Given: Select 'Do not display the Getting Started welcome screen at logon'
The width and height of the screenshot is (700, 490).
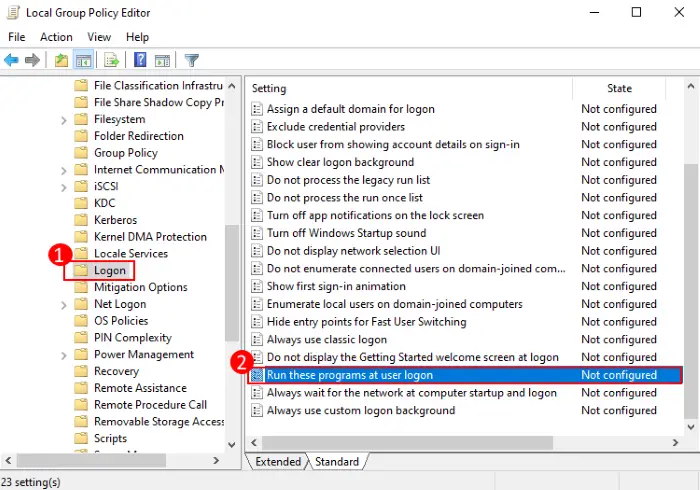Looking at the screenshot, I should coord(412,357).
